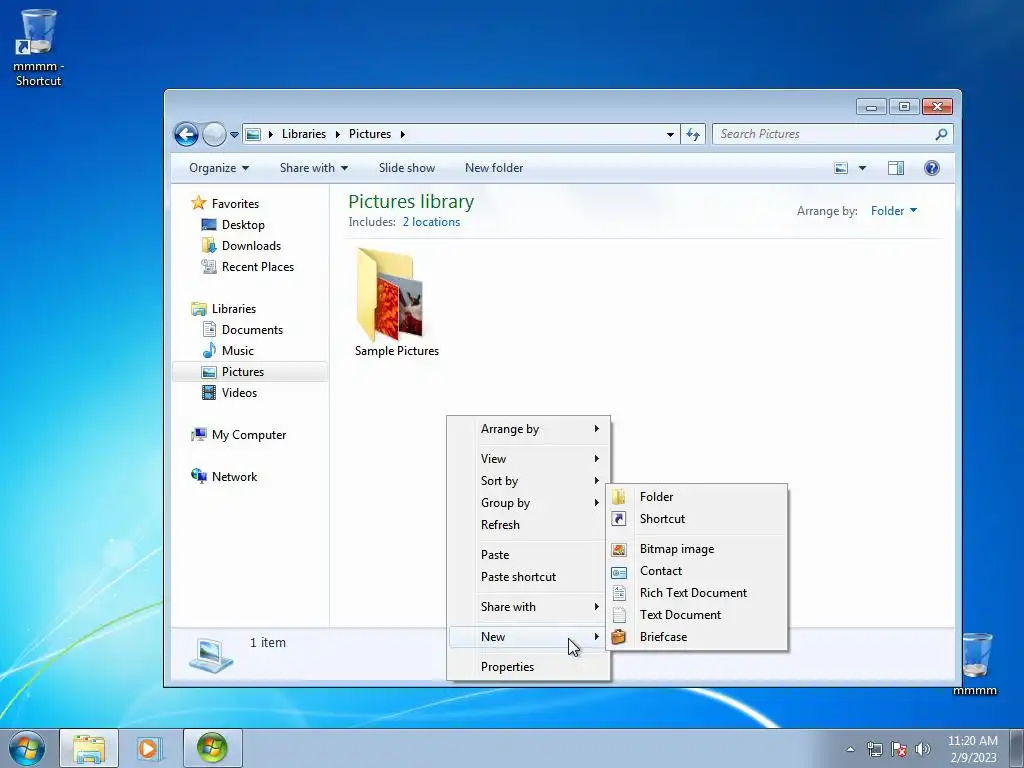Open the Share with toolbar dropdown

313,168
